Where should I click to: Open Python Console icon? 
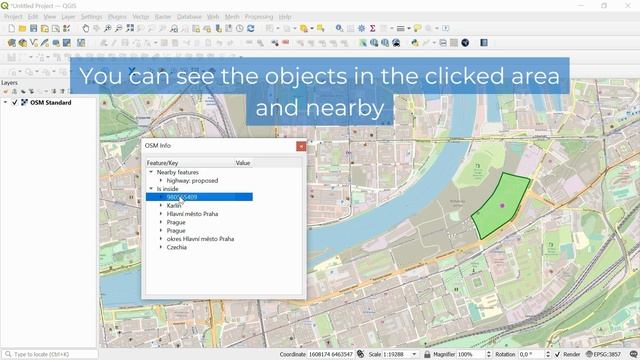415,43
